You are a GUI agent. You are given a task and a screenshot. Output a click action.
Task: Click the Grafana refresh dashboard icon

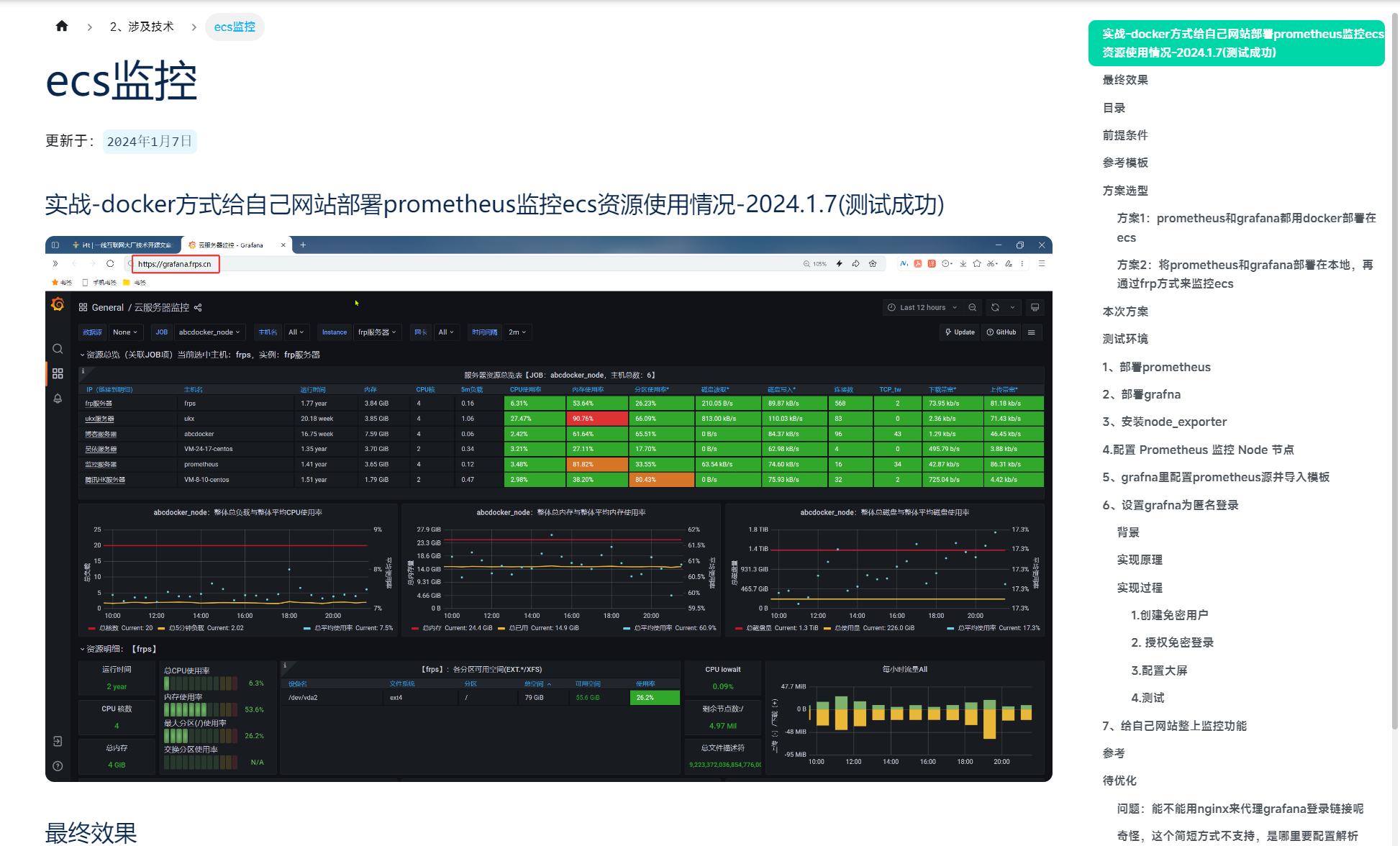[995, 307]
